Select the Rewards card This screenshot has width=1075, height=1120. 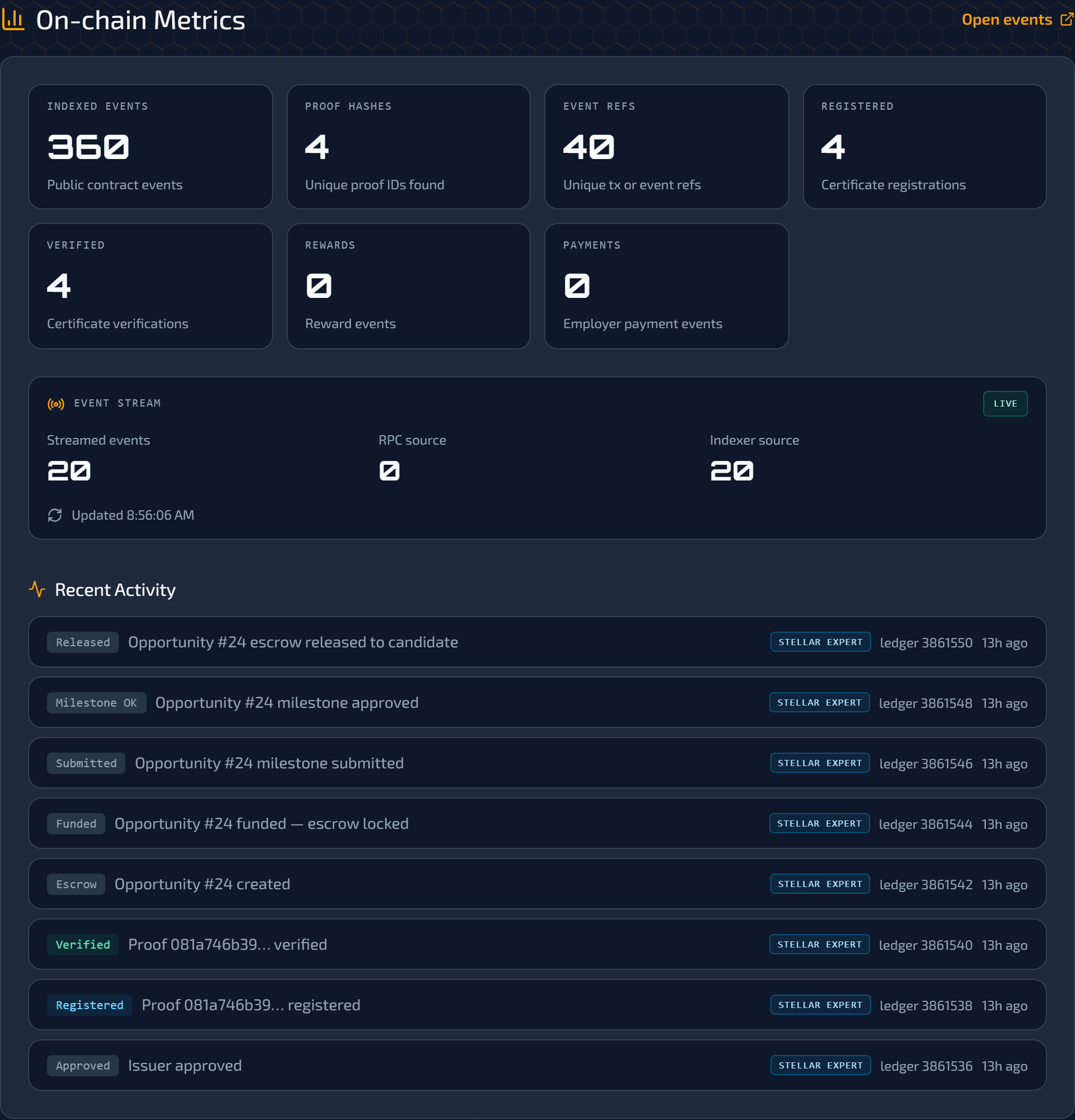[x=408, y=286]
